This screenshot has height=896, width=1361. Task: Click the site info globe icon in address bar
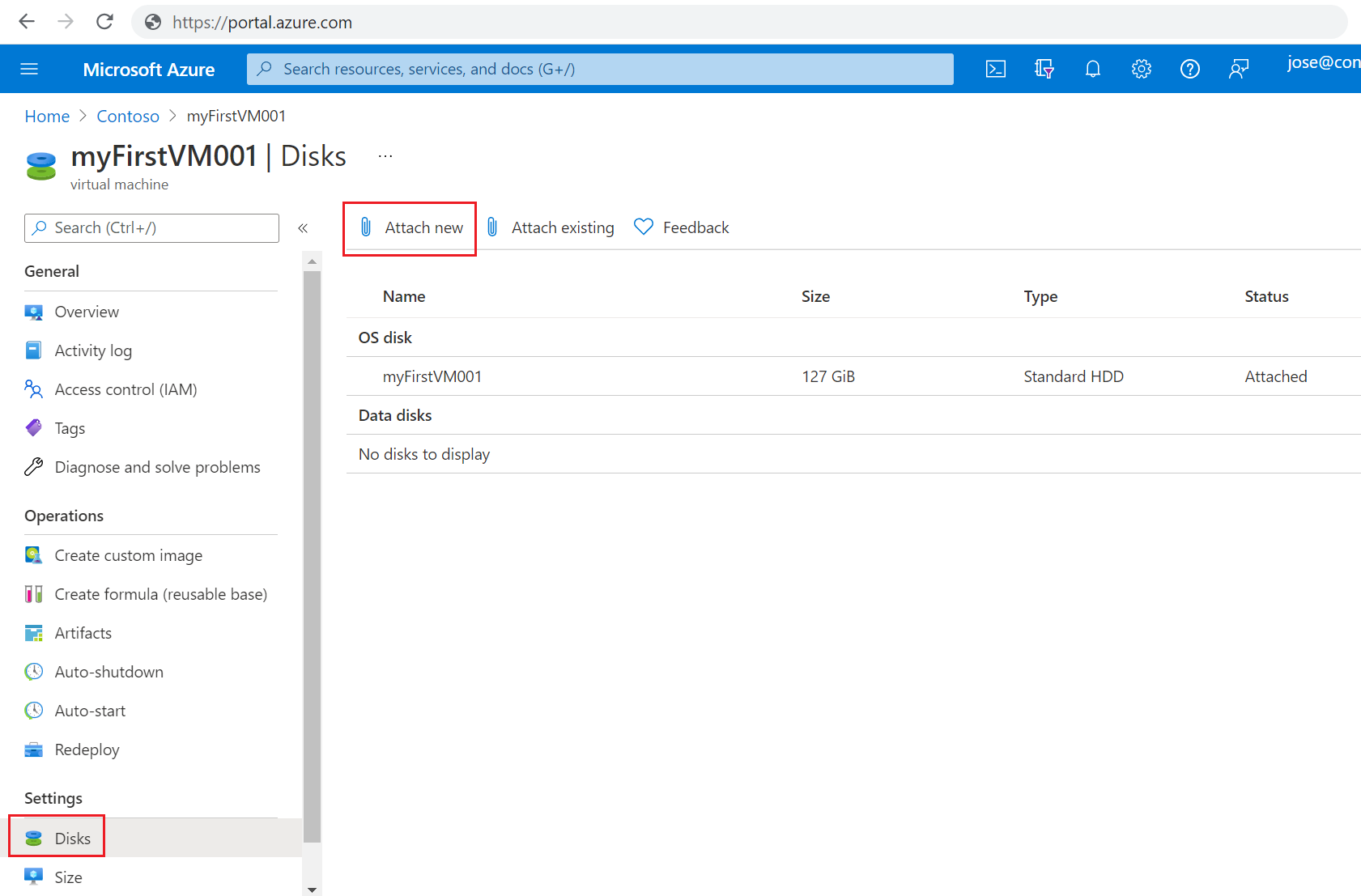pyautogui.click(x=153, y=23)
